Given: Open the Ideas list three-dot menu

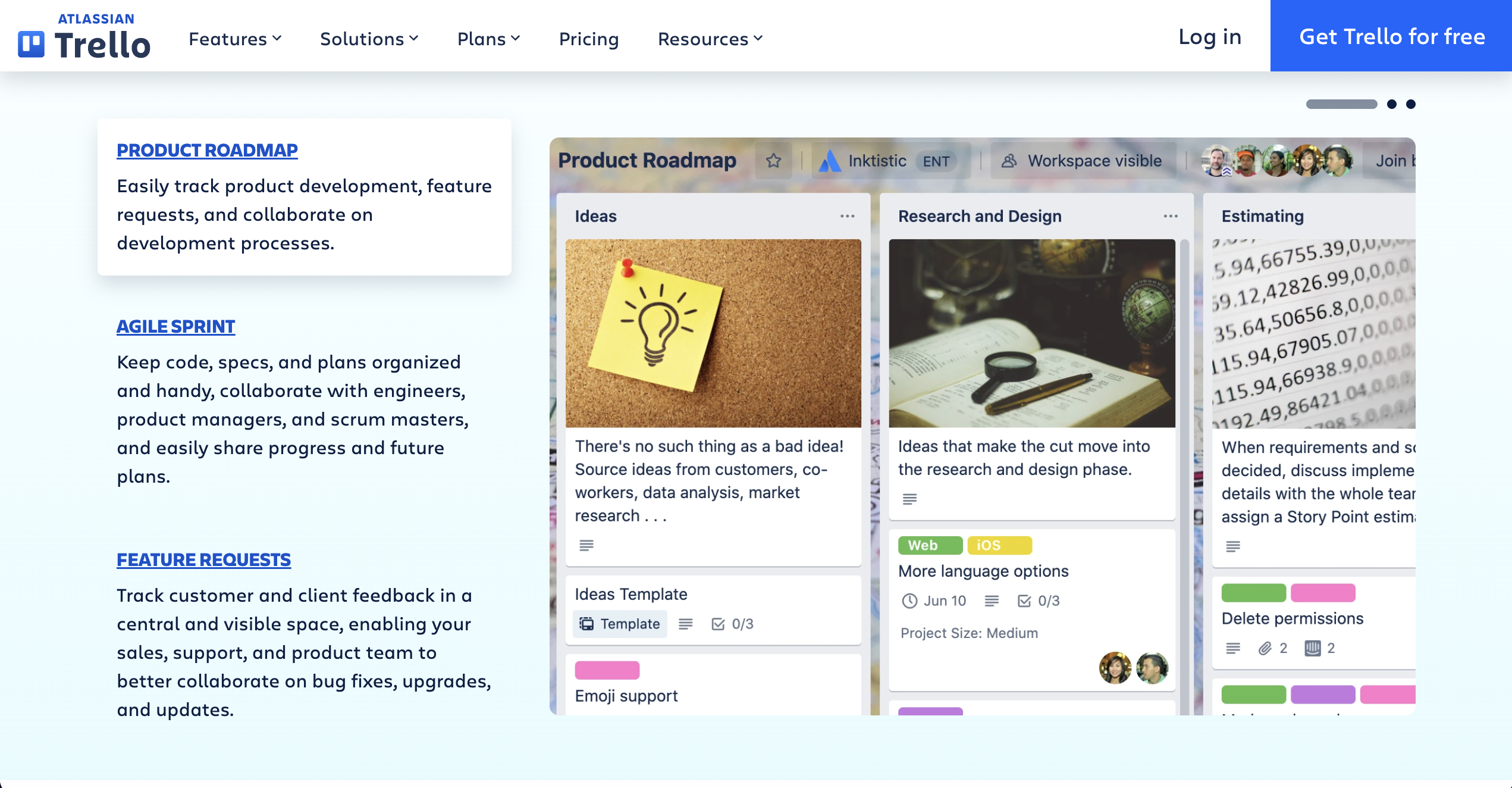Looking at the screenshot, I should [x=847, y=216].
